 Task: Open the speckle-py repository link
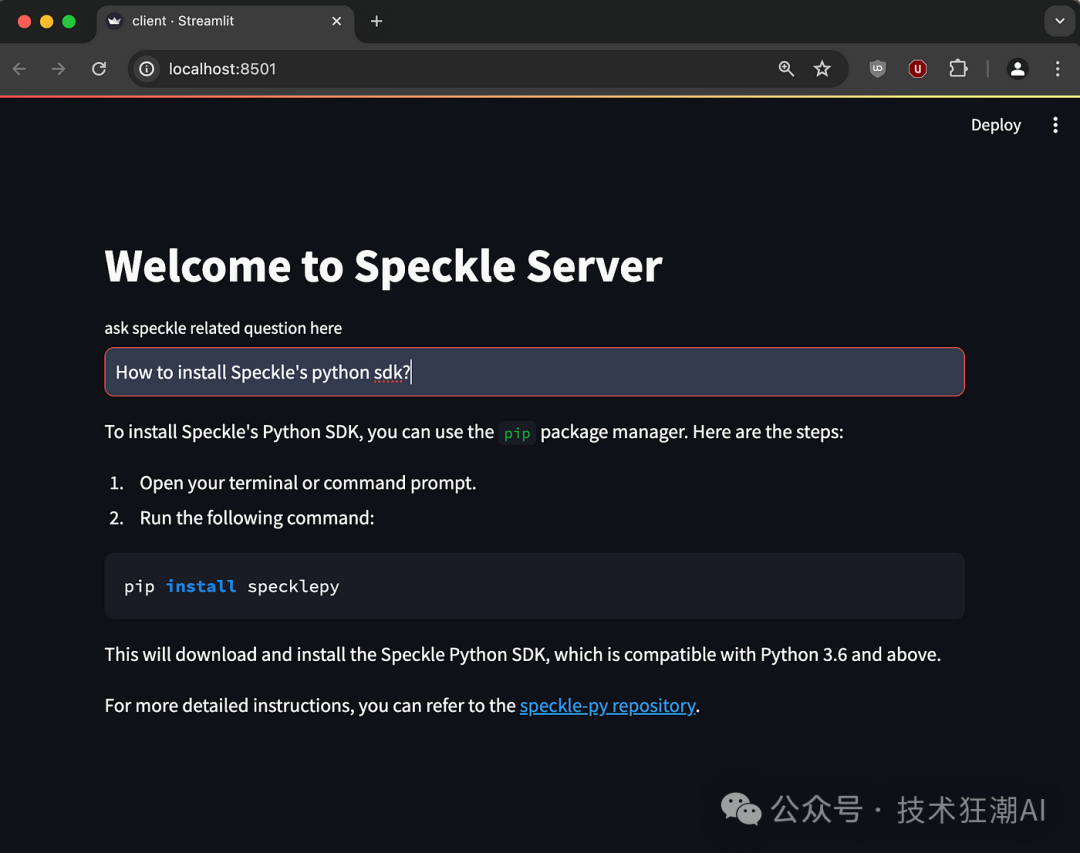[x=607, y=705]
